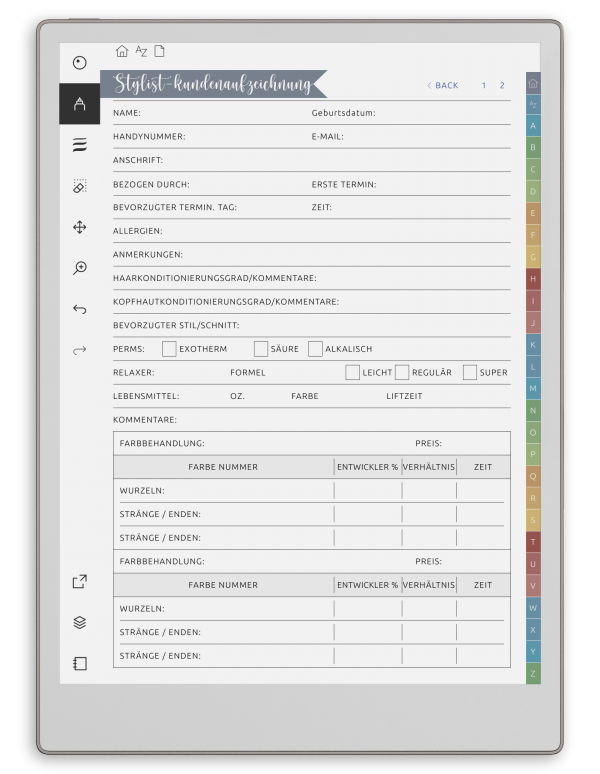Tap the circular menu icon in the sidebar
The width and height of the screenshot is (600, 774).
coord(79,63)
